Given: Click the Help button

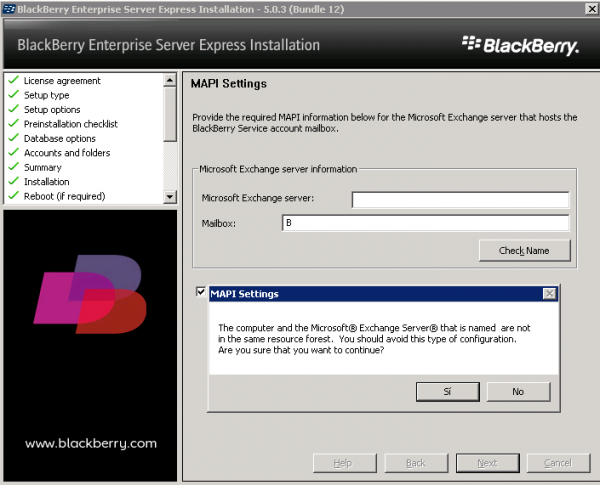Looking at the screenshot, I should [x=344, y=463].
